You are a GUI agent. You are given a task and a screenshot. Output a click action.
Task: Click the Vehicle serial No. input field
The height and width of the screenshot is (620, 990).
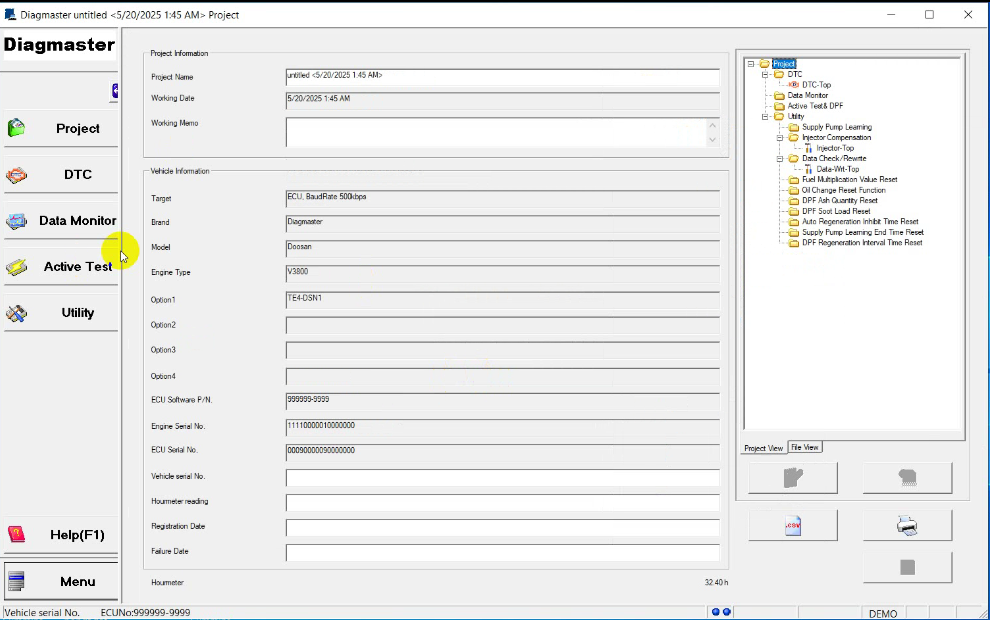[502, 477]
